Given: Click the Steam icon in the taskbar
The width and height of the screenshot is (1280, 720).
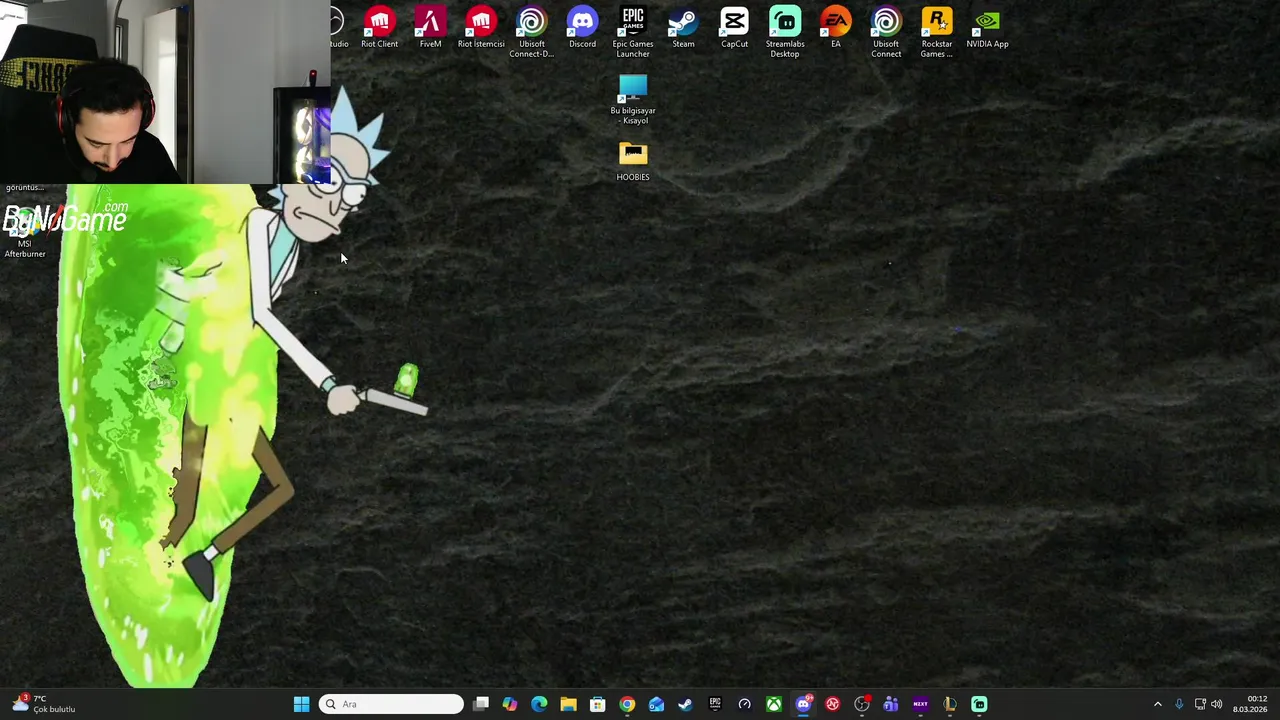Looking at the screenshot, I should click(x=685, y=704).
